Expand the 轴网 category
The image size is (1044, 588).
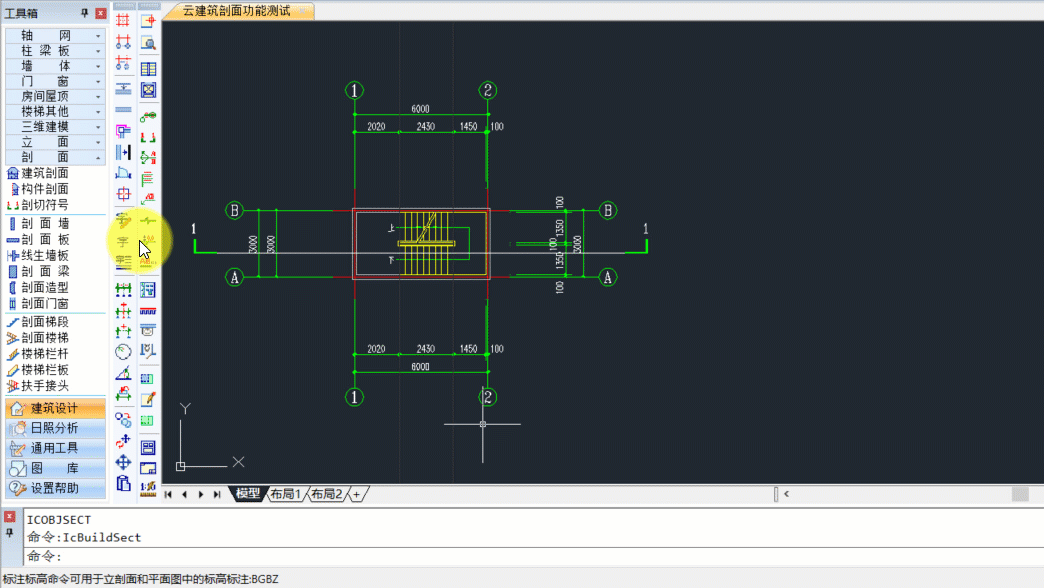pos(55,35)
